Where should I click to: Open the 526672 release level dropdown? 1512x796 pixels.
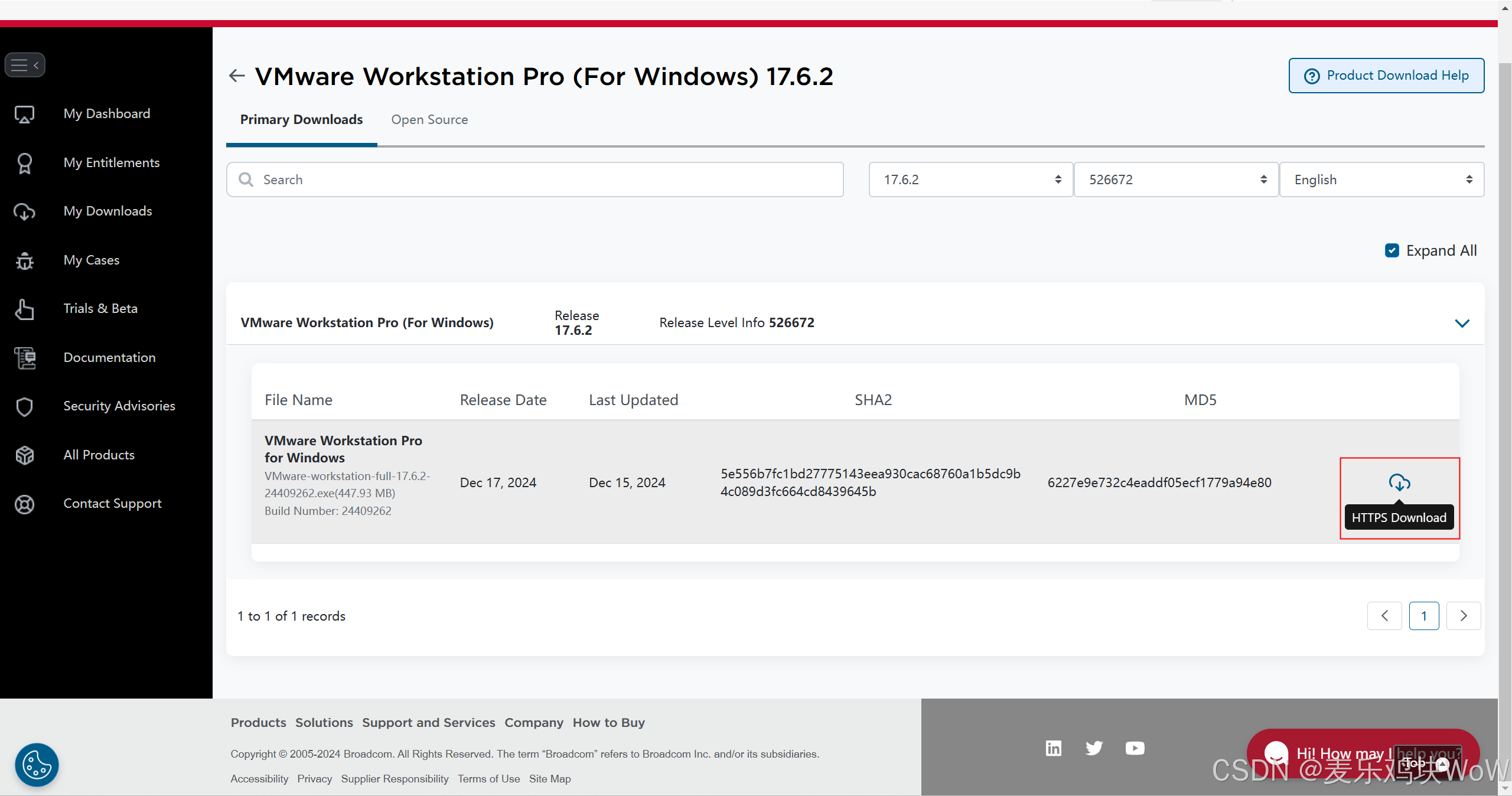click(1176, 180)
